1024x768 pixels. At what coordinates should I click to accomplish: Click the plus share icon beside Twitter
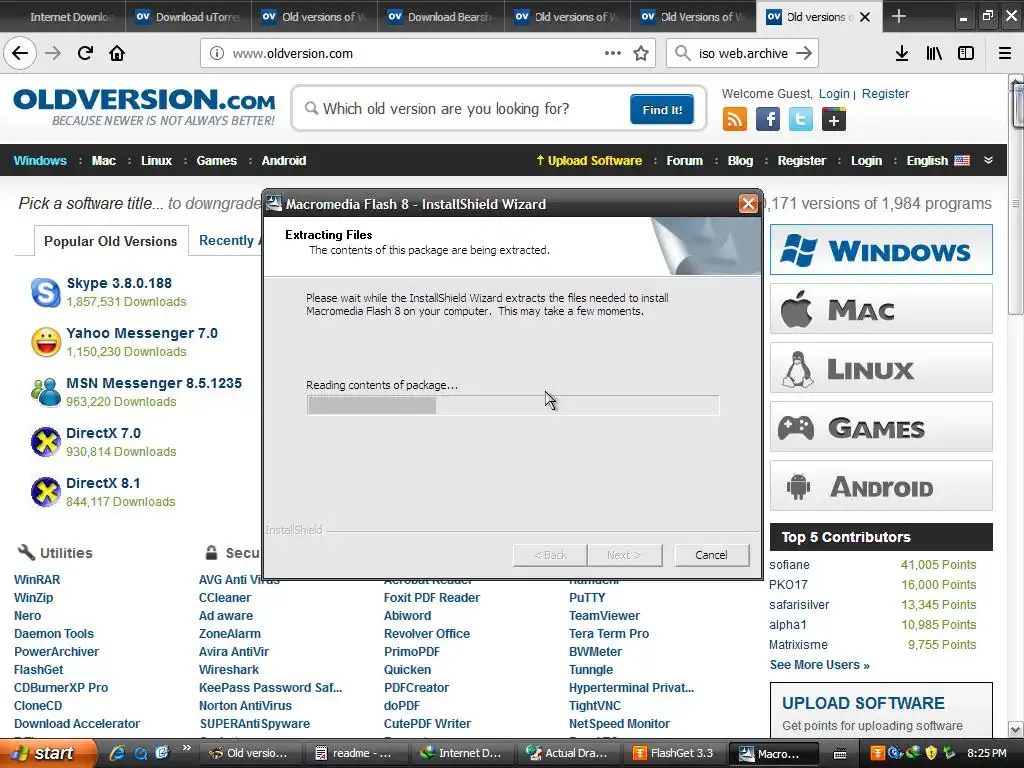pos(834,120)
